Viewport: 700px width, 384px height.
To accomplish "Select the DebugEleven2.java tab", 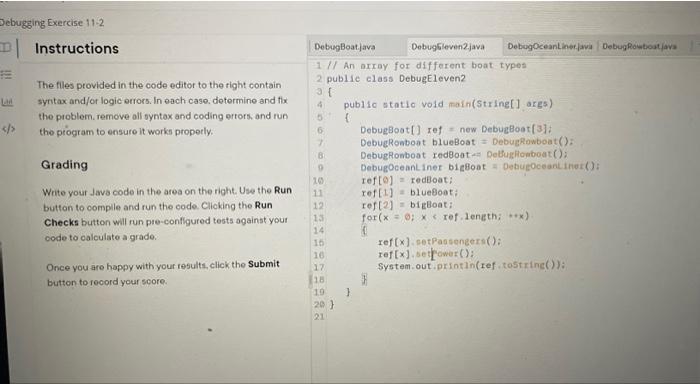I will tap(448, 46).
